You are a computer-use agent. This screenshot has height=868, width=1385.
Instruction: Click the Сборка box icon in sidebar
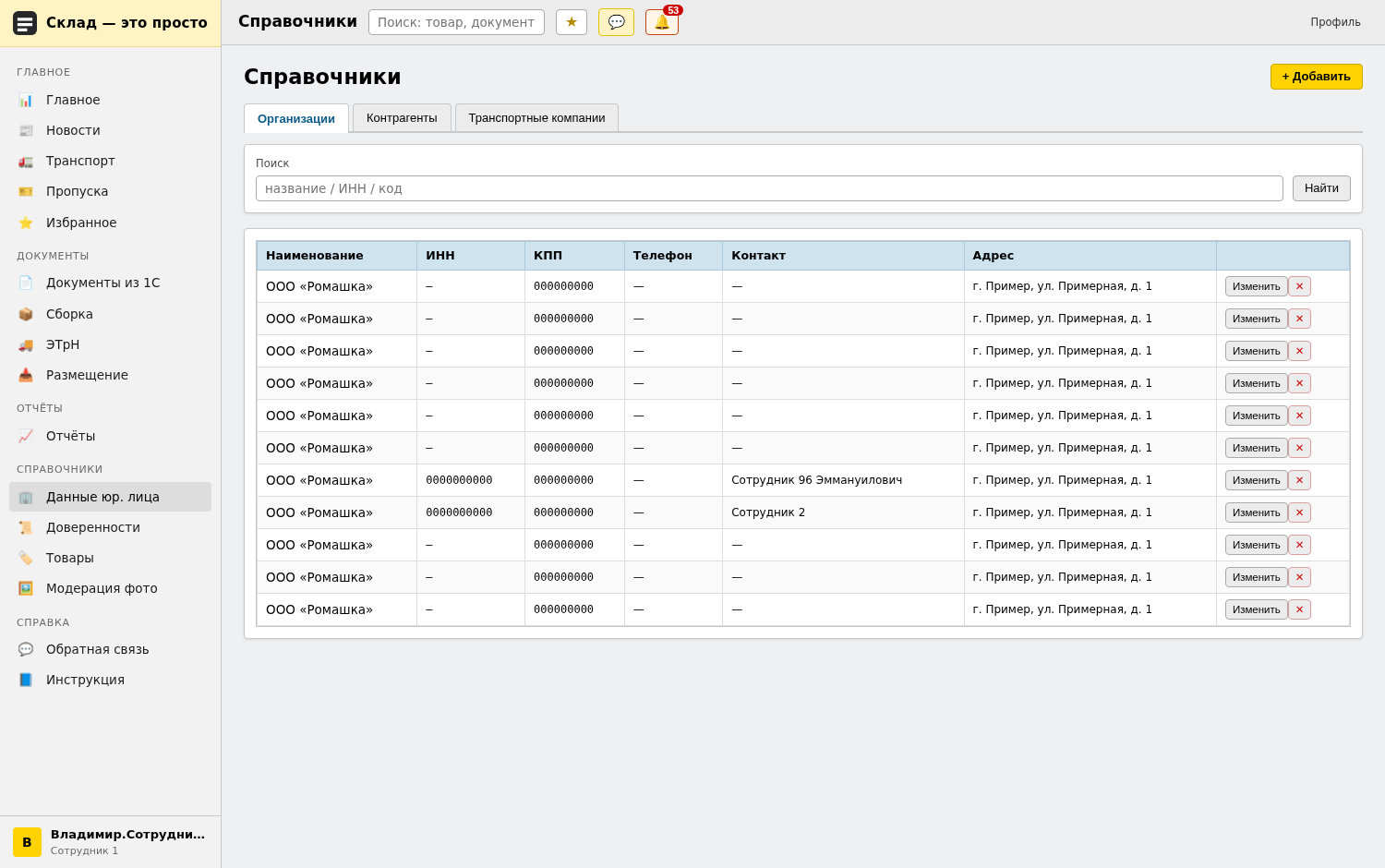(26, 314)
